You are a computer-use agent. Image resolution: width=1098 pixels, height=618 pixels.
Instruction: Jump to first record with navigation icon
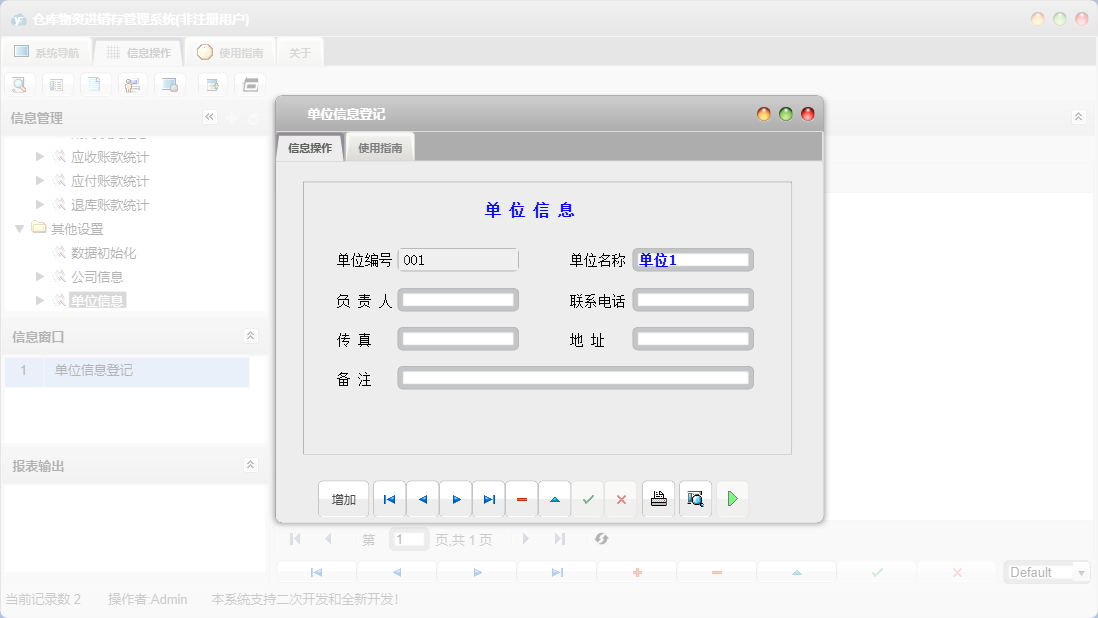(389, 498)
